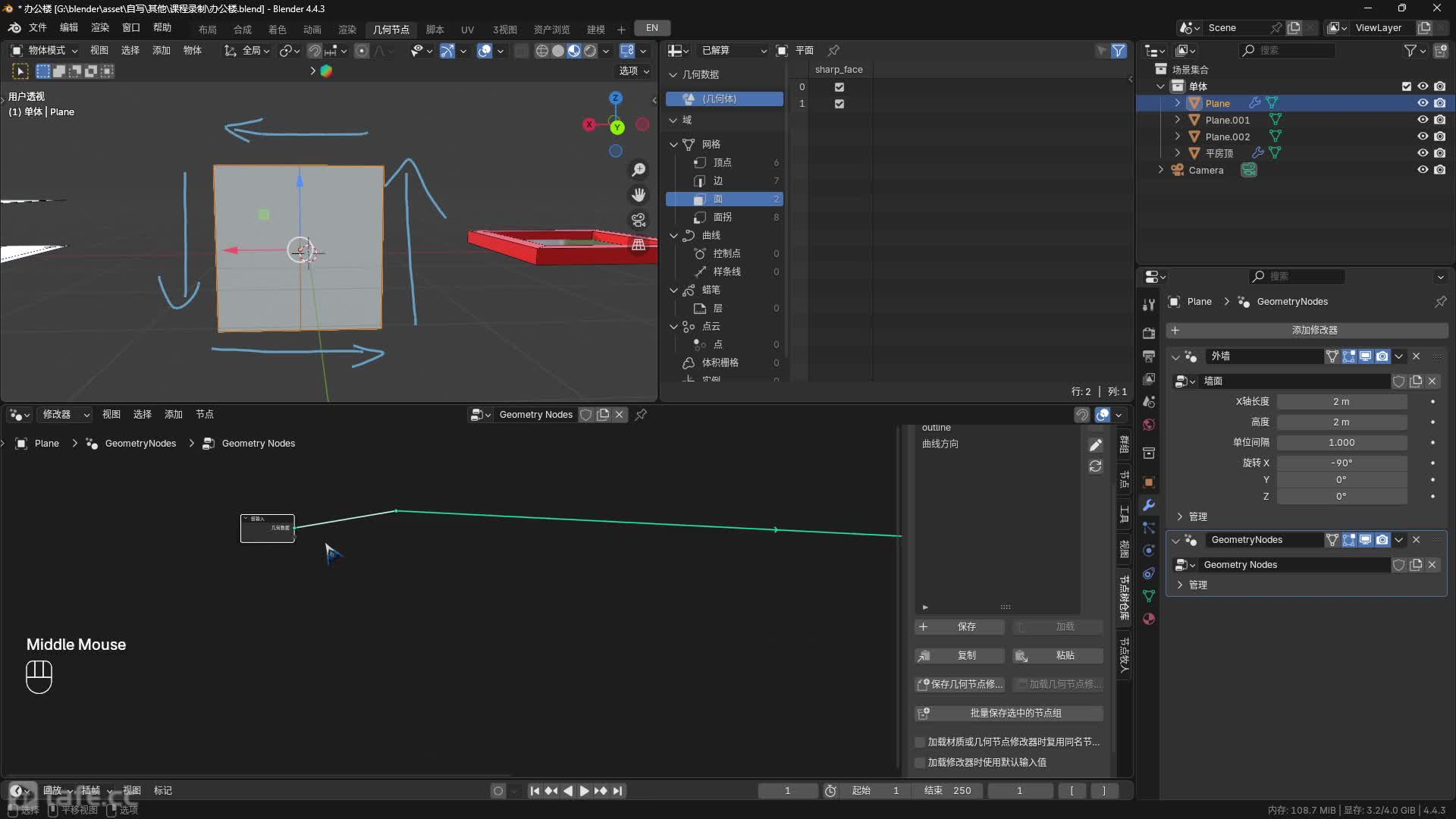Image resolution: width=1456 pixels, height=819 pixels.
Task: Toggle the 单体 collection exclude checkbox
Action: [1407, 86]
